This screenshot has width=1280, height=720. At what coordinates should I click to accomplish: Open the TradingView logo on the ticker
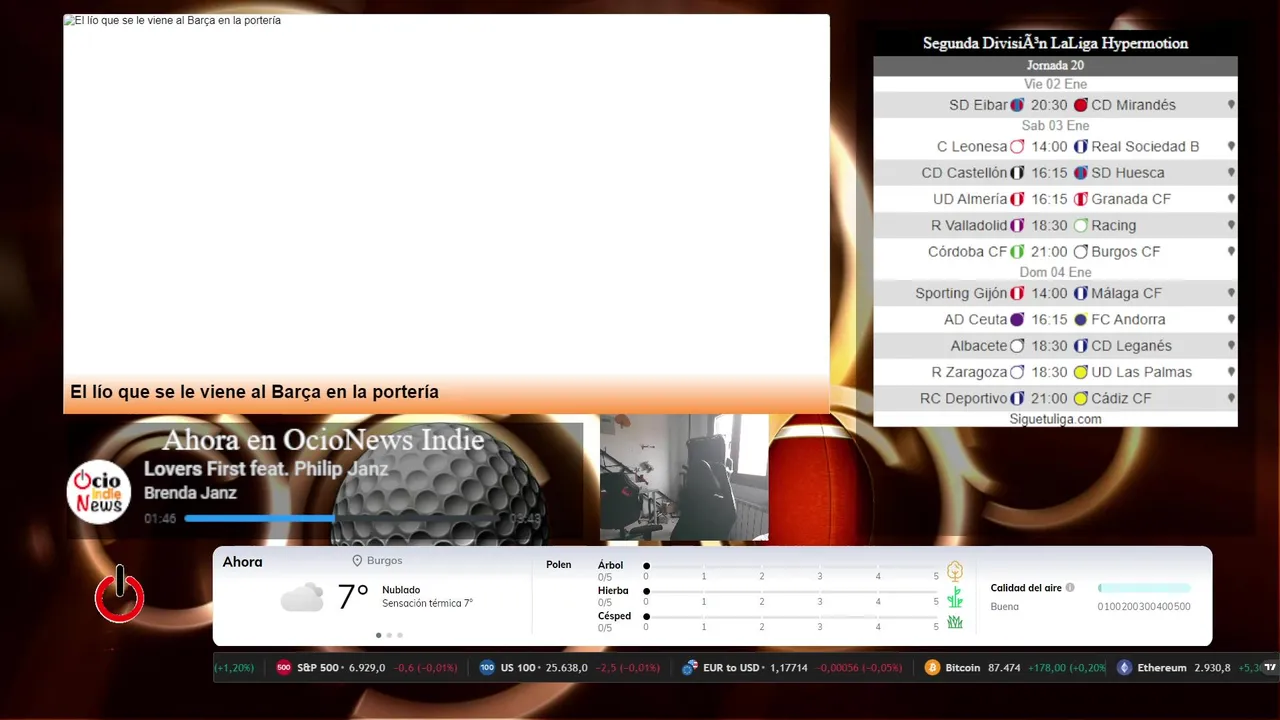tap(1271, 668)
